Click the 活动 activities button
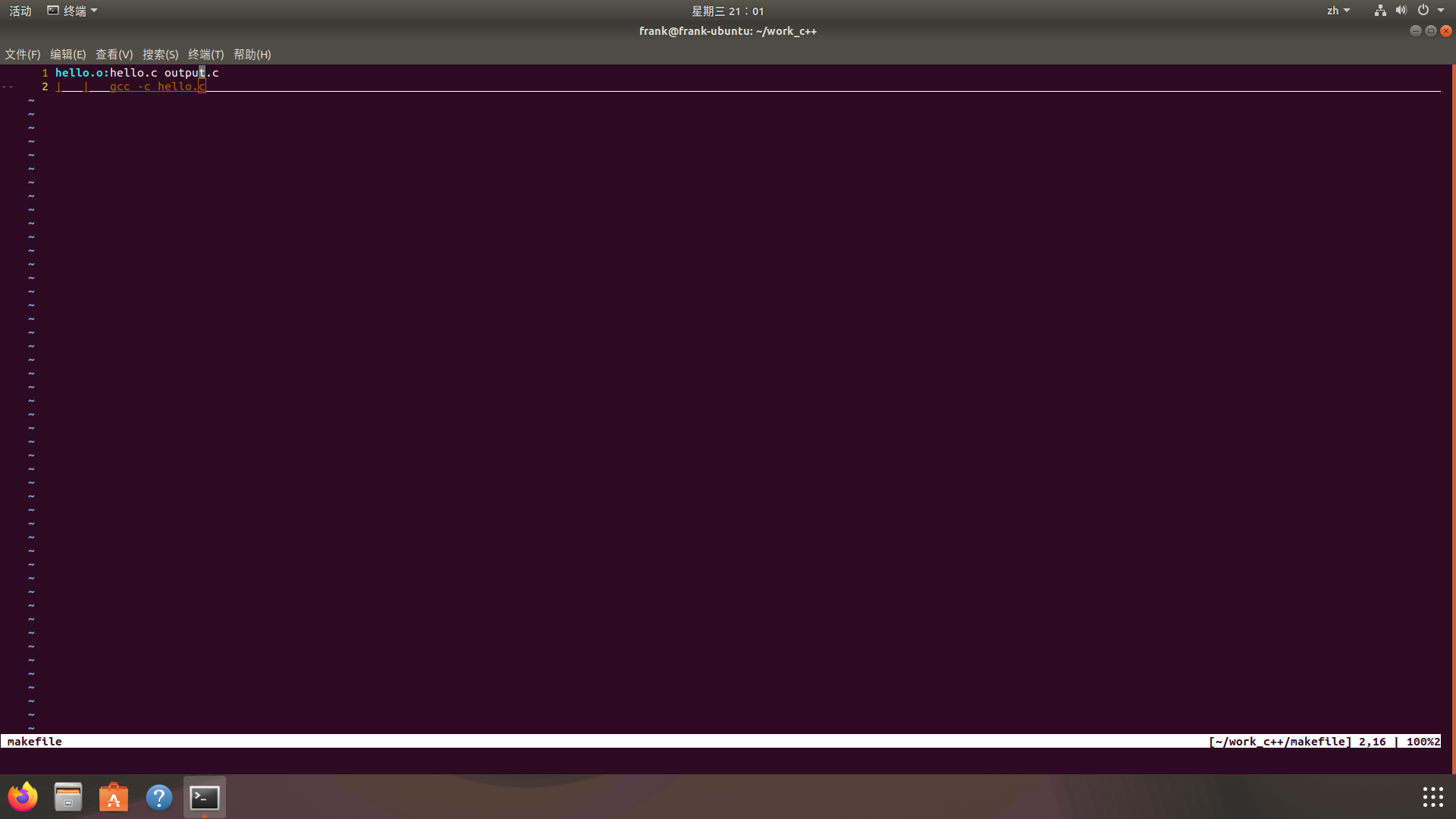 coord(20,11)
